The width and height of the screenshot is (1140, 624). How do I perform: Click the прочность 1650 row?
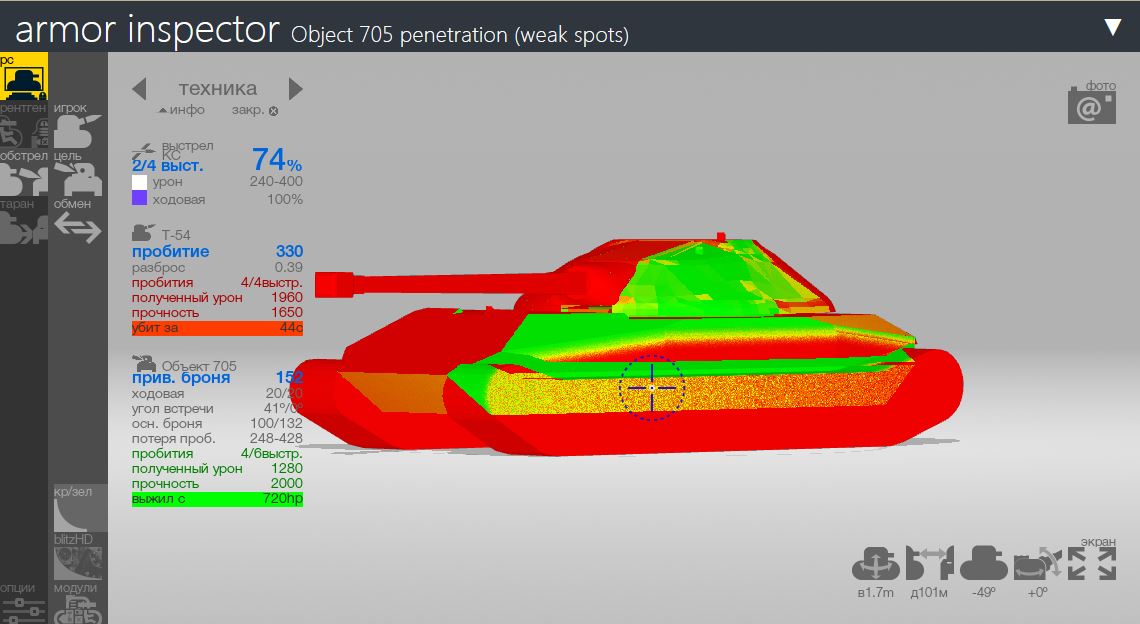[217, 313]
